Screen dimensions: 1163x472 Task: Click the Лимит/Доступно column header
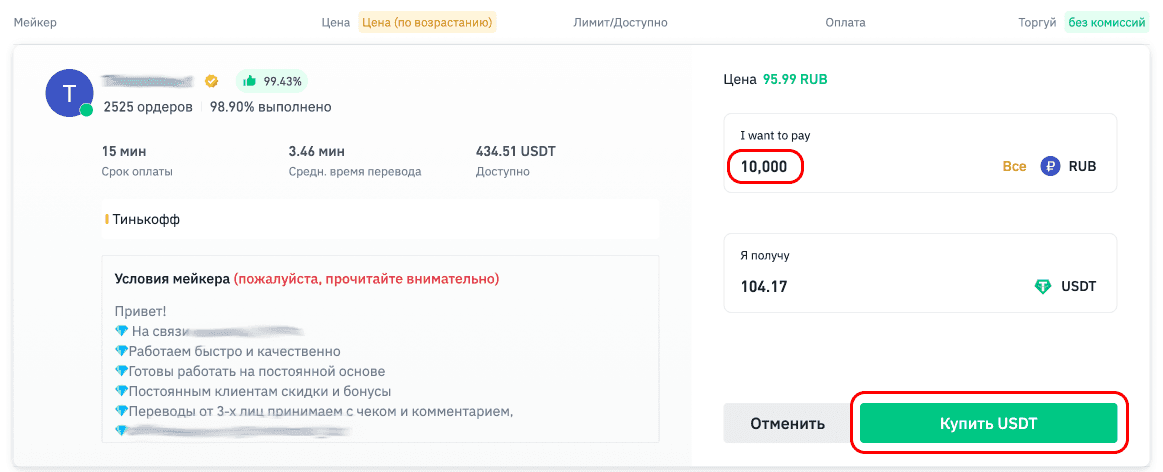point(620,22)
